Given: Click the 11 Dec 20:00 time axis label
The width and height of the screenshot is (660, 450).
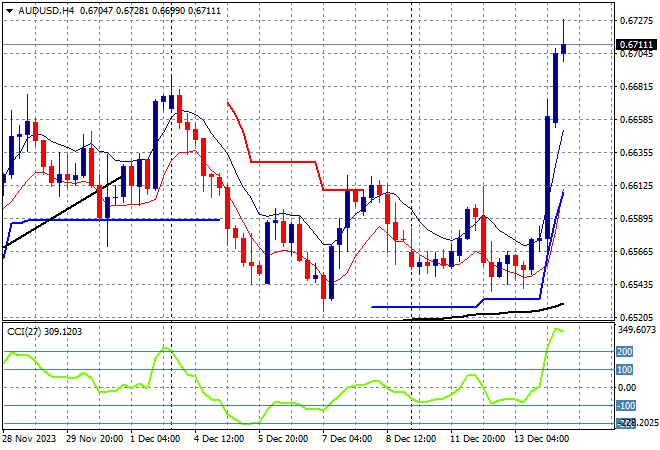Looking at the screenshot, I should 478,439.
